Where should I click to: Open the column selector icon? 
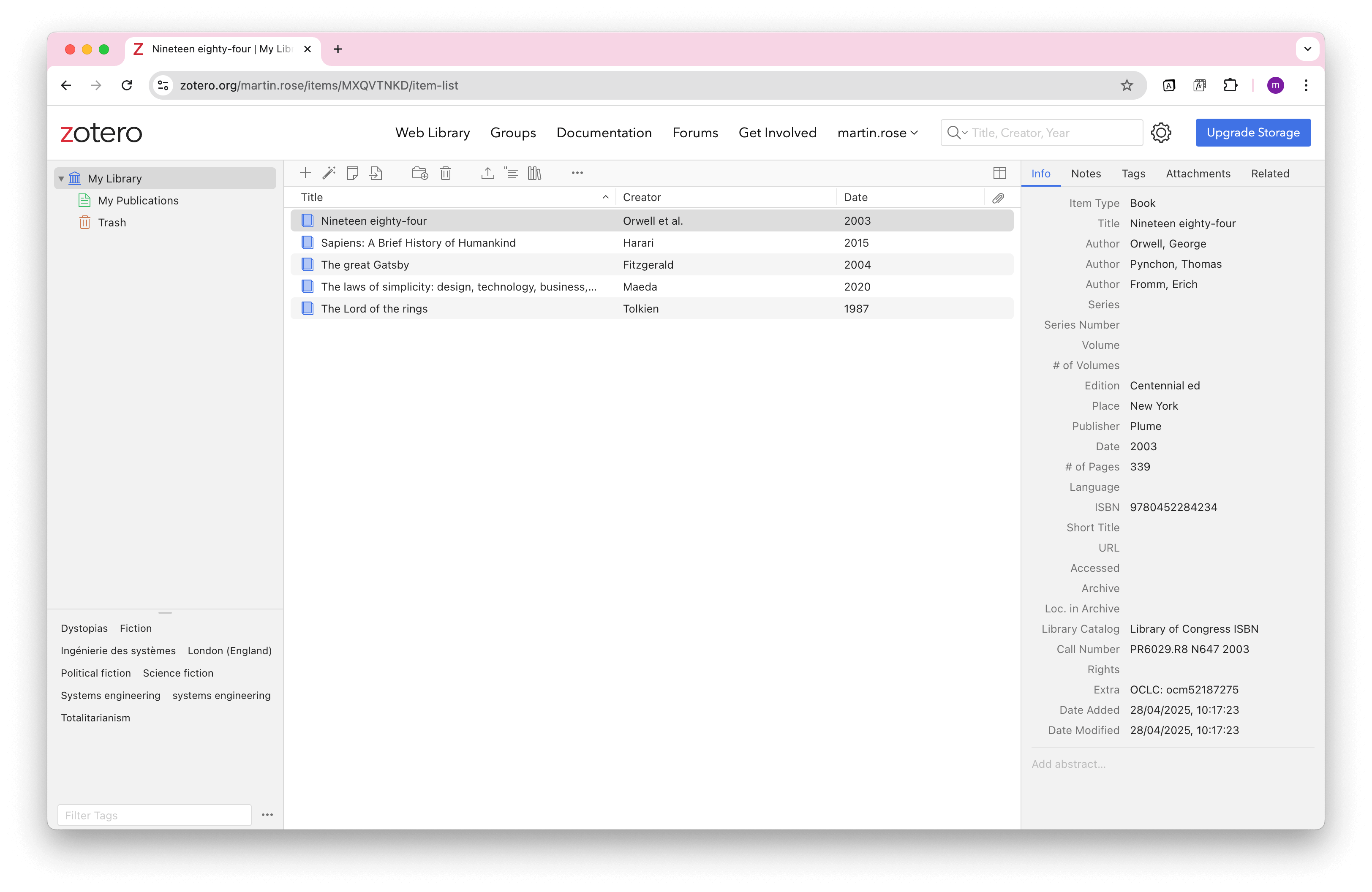pyautogui.click(x=999, y=173)
